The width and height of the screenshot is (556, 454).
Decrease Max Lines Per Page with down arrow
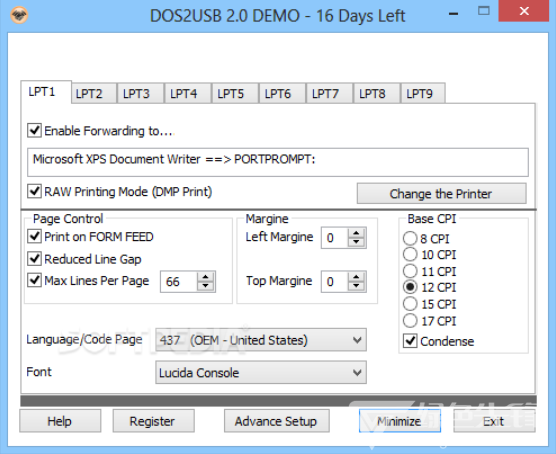click(205, 286)
